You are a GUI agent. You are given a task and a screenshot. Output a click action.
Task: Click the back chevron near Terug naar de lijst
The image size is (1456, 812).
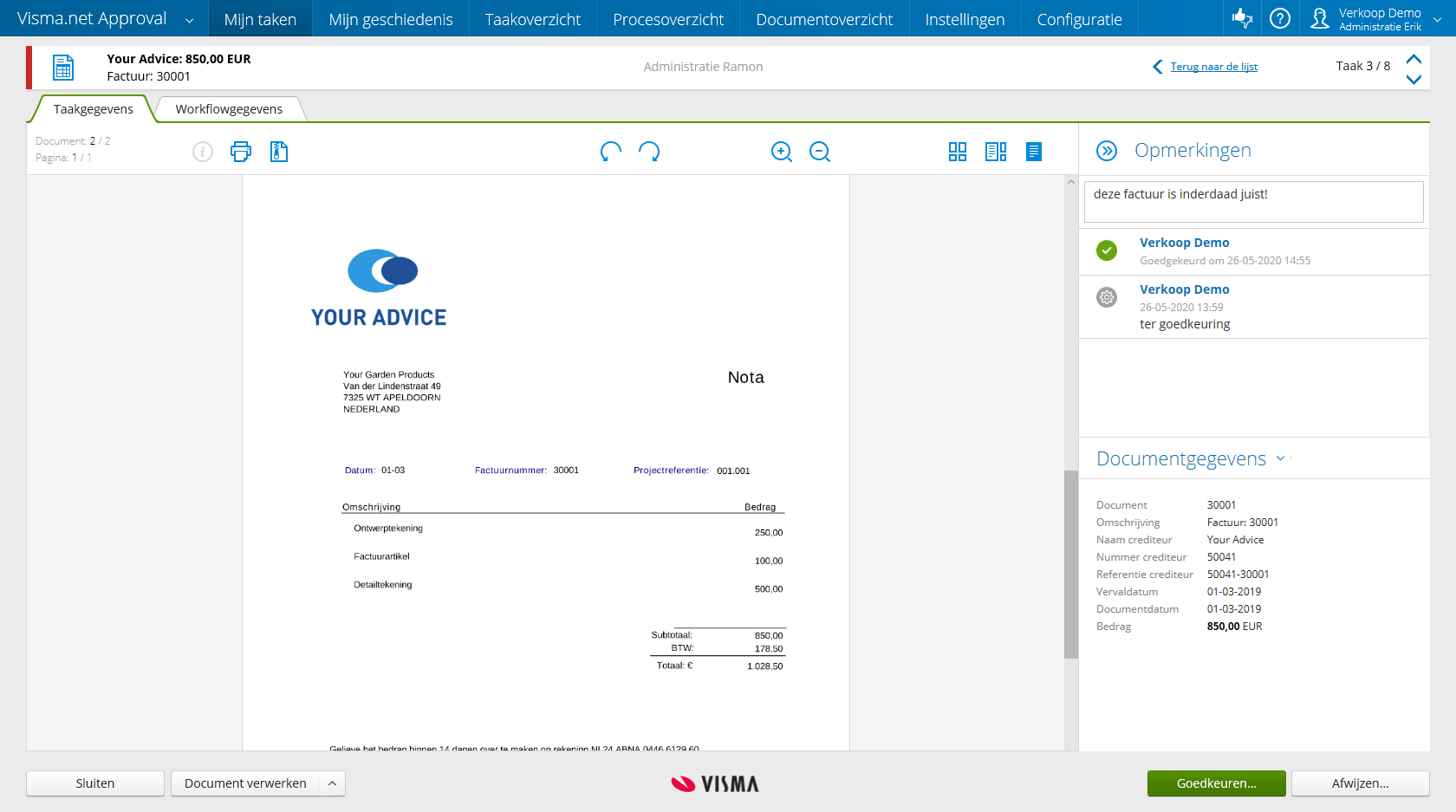pyautogui.click(x=1157, y=67)
